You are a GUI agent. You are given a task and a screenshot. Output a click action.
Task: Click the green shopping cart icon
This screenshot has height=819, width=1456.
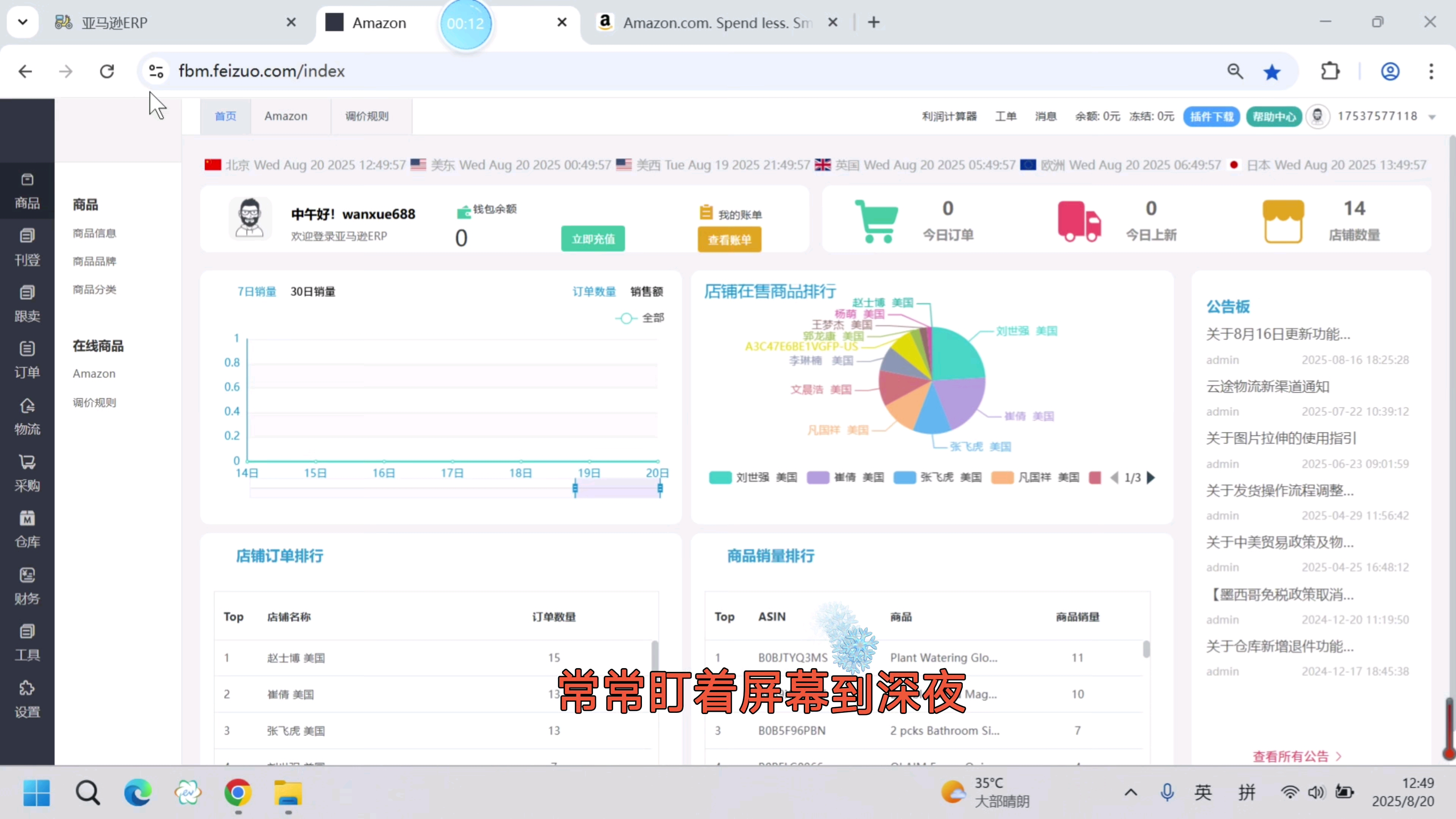[876, 221]
